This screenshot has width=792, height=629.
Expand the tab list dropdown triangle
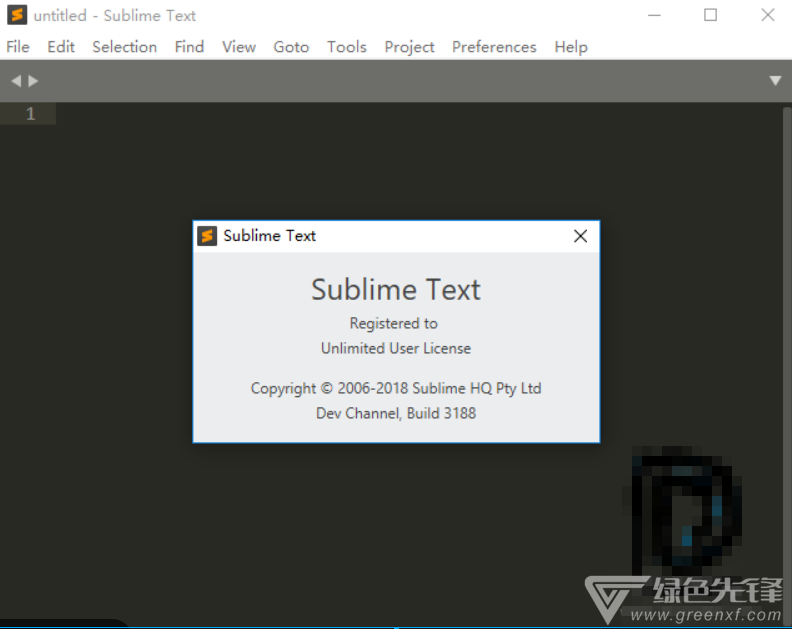tap(775, 81)
